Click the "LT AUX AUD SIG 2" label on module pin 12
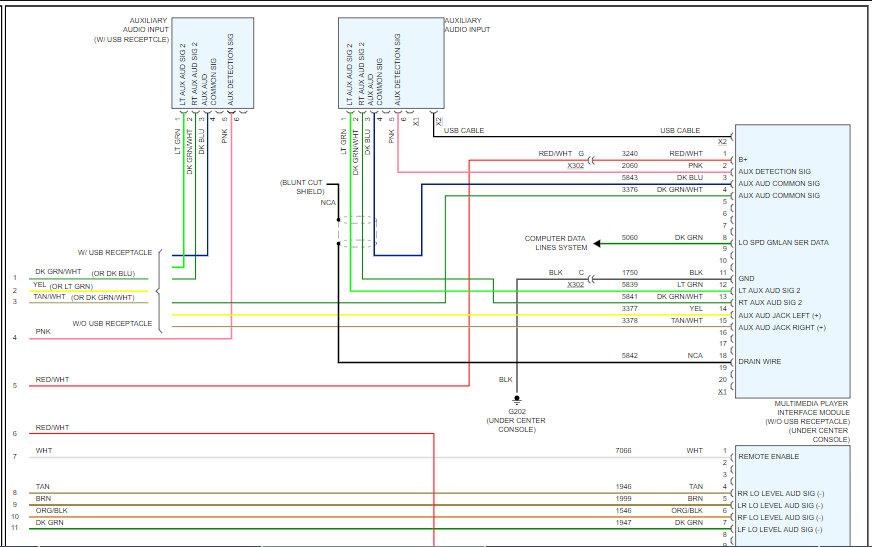872x547 pixels. 769,290
